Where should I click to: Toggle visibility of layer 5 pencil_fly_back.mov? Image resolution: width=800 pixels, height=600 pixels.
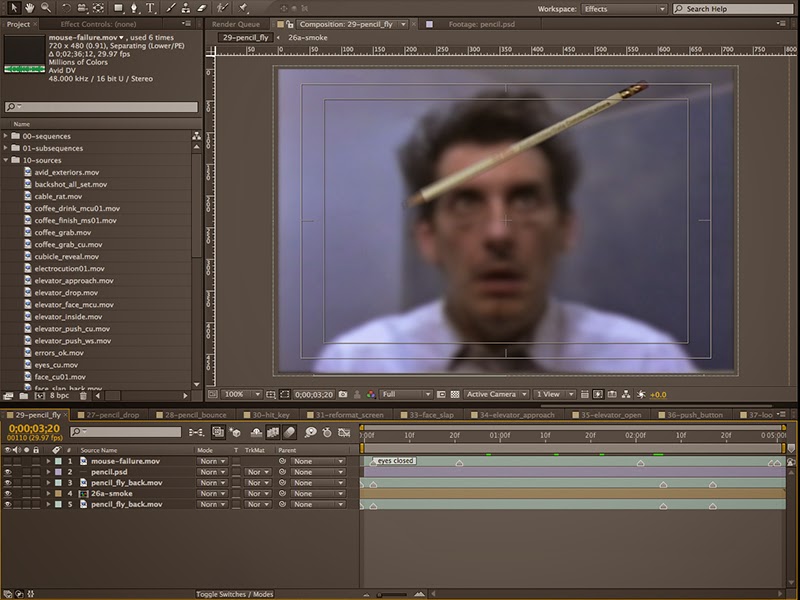click(8, 505)
